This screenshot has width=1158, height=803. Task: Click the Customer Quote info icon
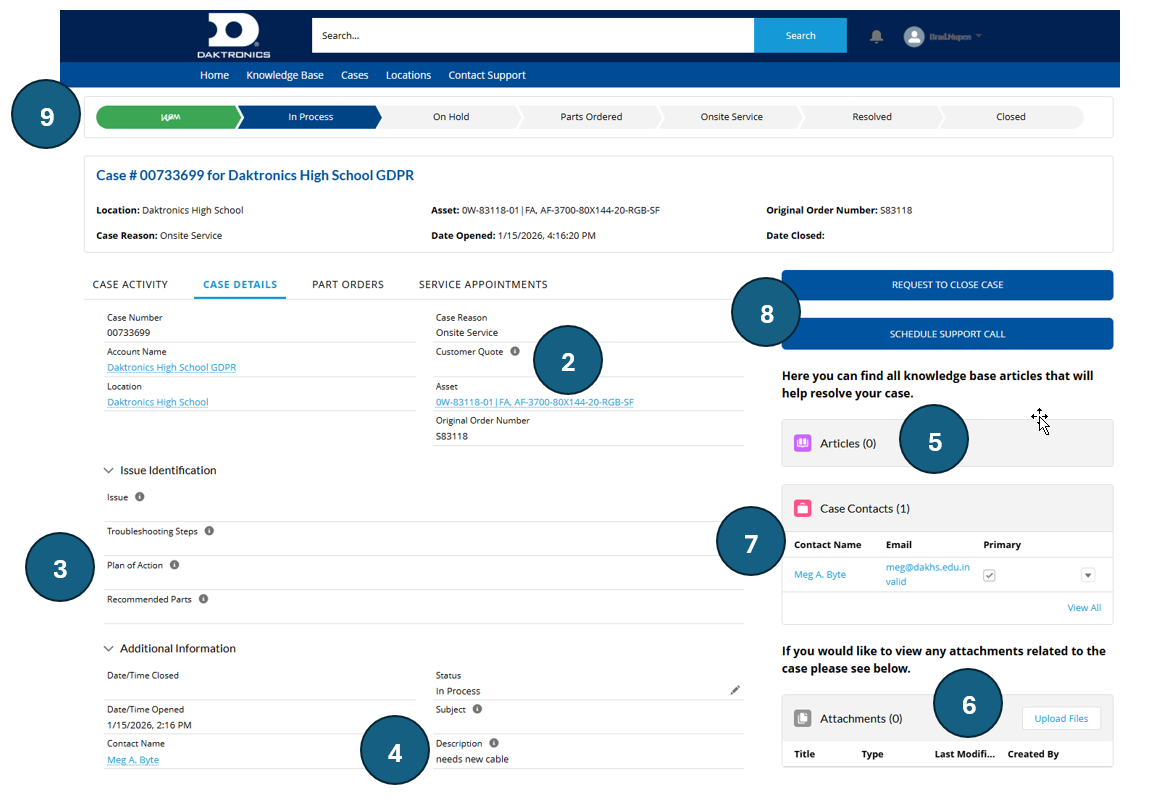[x=515, y=352]
